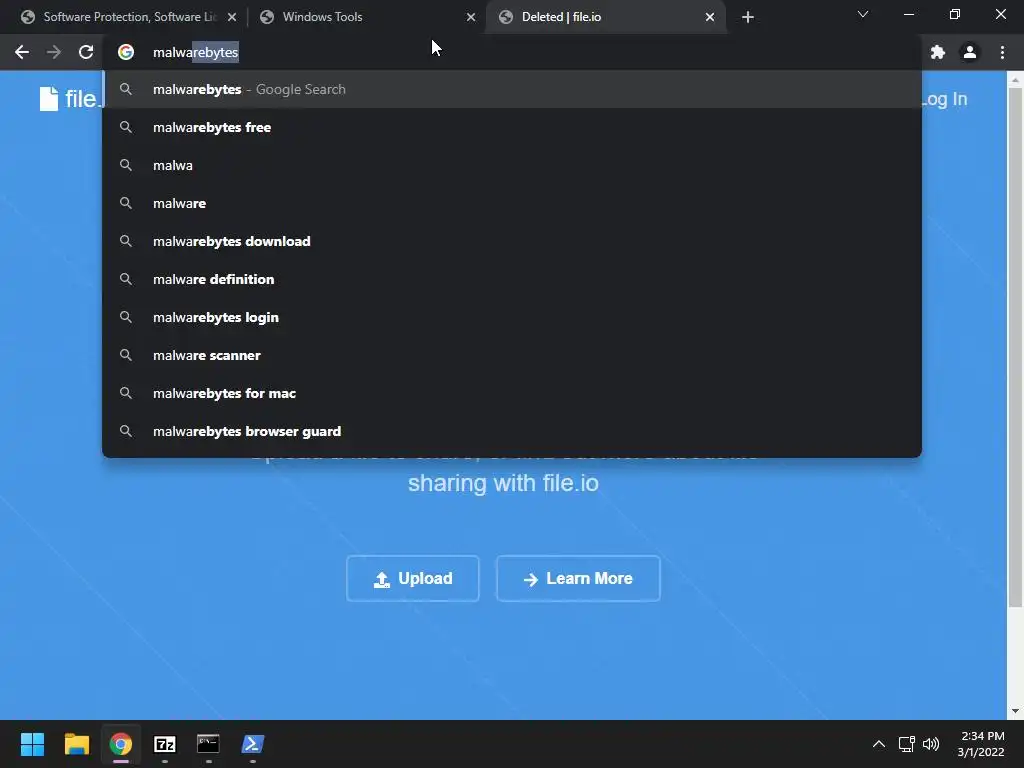Open the Windows Start menu
The height and width of the screenshot is (768, 1024).
pyautogui.click(x=32, y=744)
